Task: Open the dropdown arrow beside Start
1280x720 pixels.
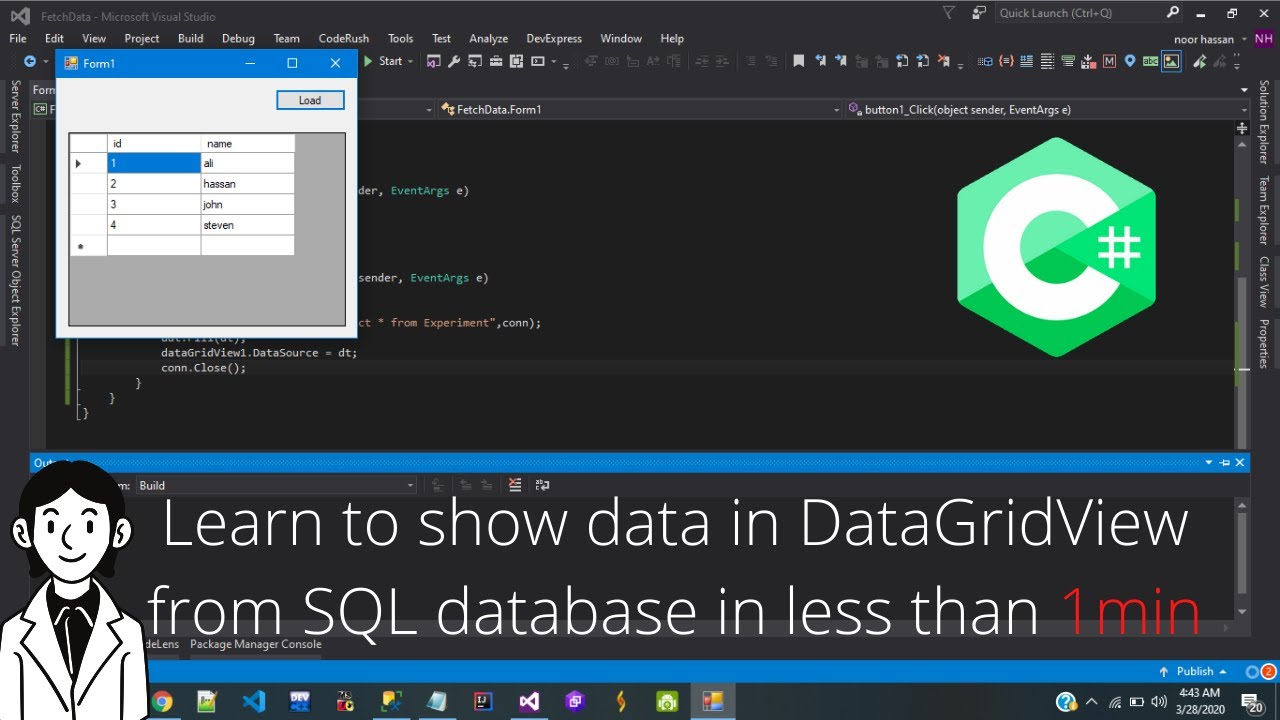Action: 410,61
